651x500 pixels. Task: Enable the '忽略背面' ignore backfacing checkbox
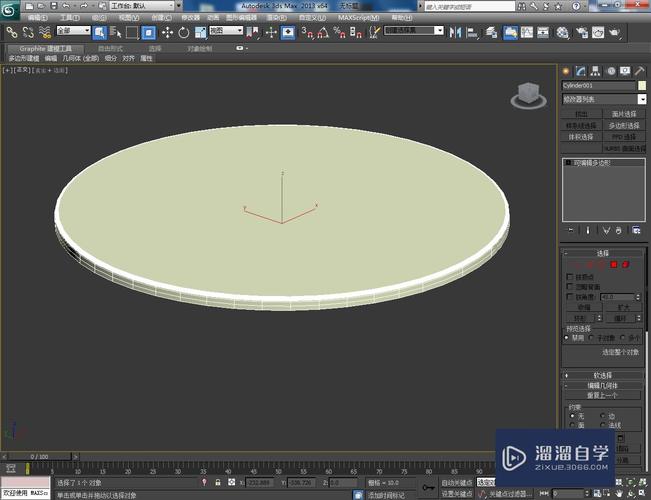(570, 287)
